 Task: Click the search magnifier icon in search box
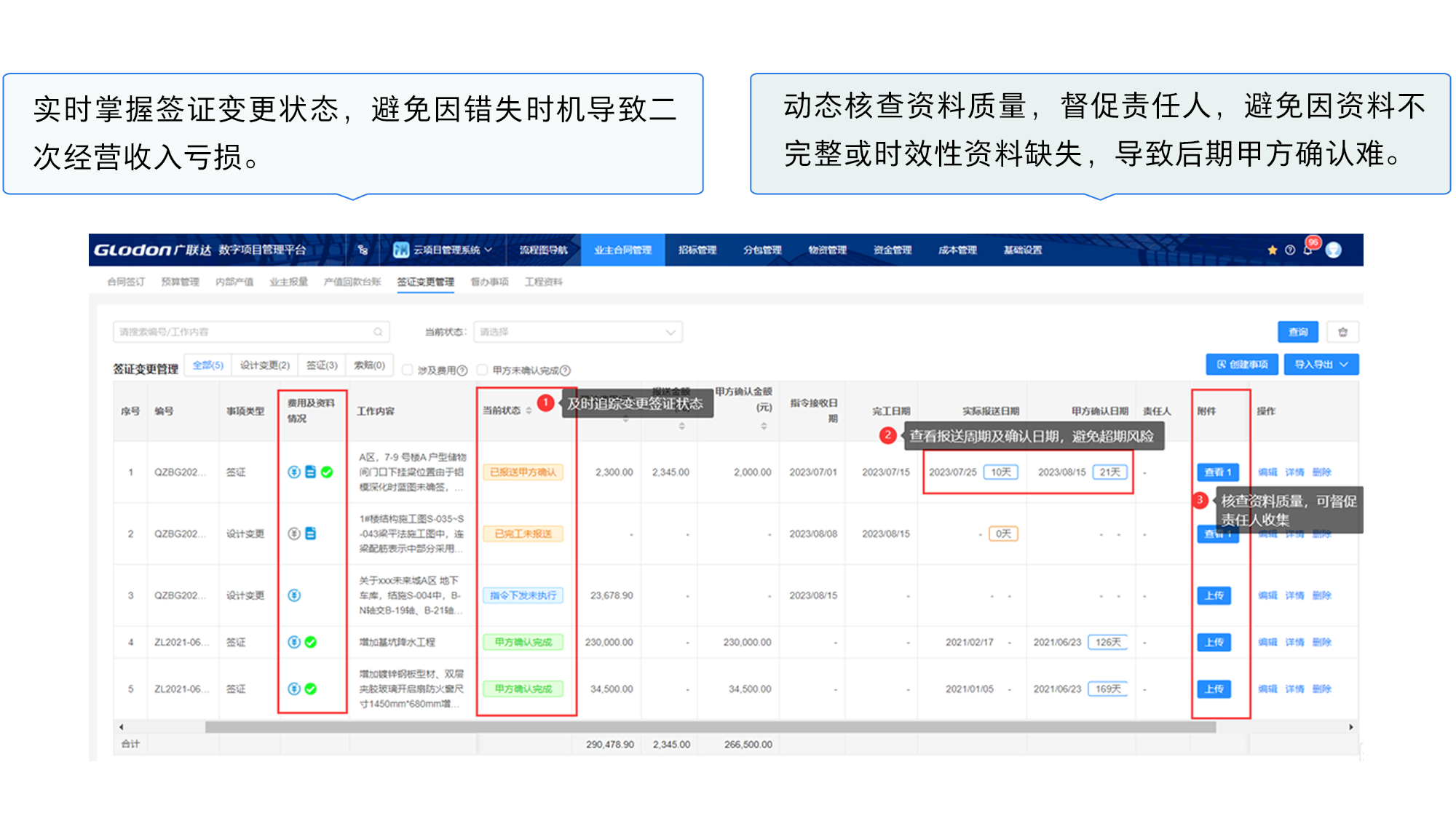point(378,332)
